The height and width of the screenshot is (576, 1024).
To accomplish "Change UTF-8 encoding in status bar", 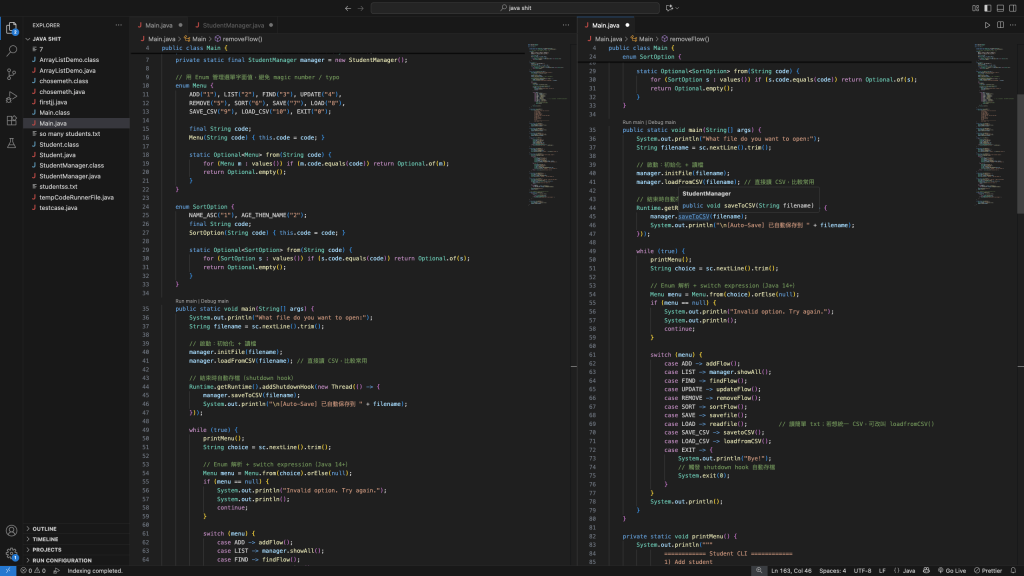I will (x=862, y=571).
